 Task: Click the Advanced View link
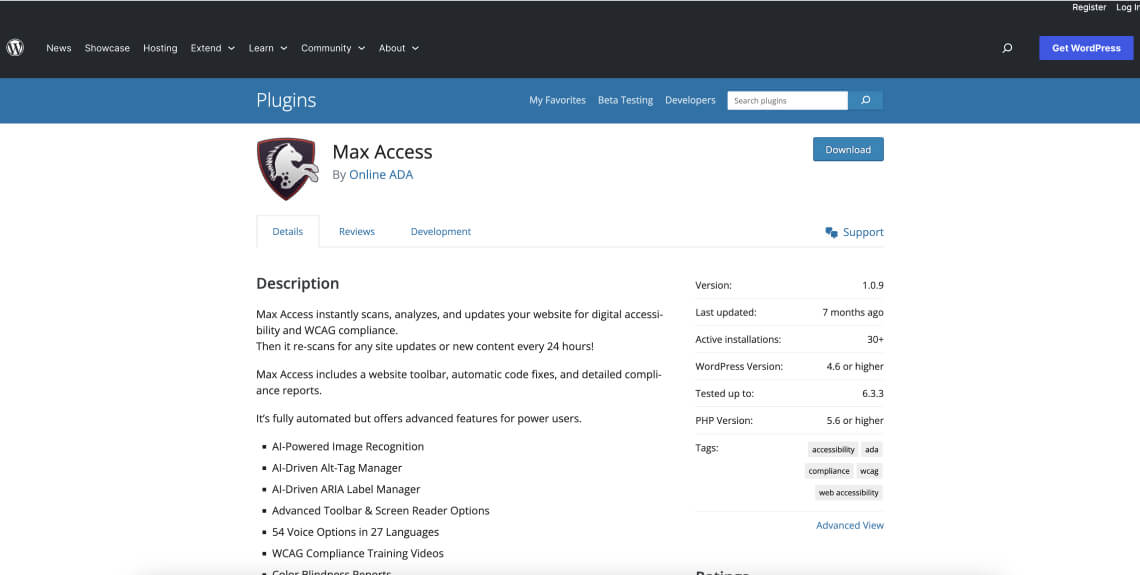pyautogui.click(x=849, y=525)
